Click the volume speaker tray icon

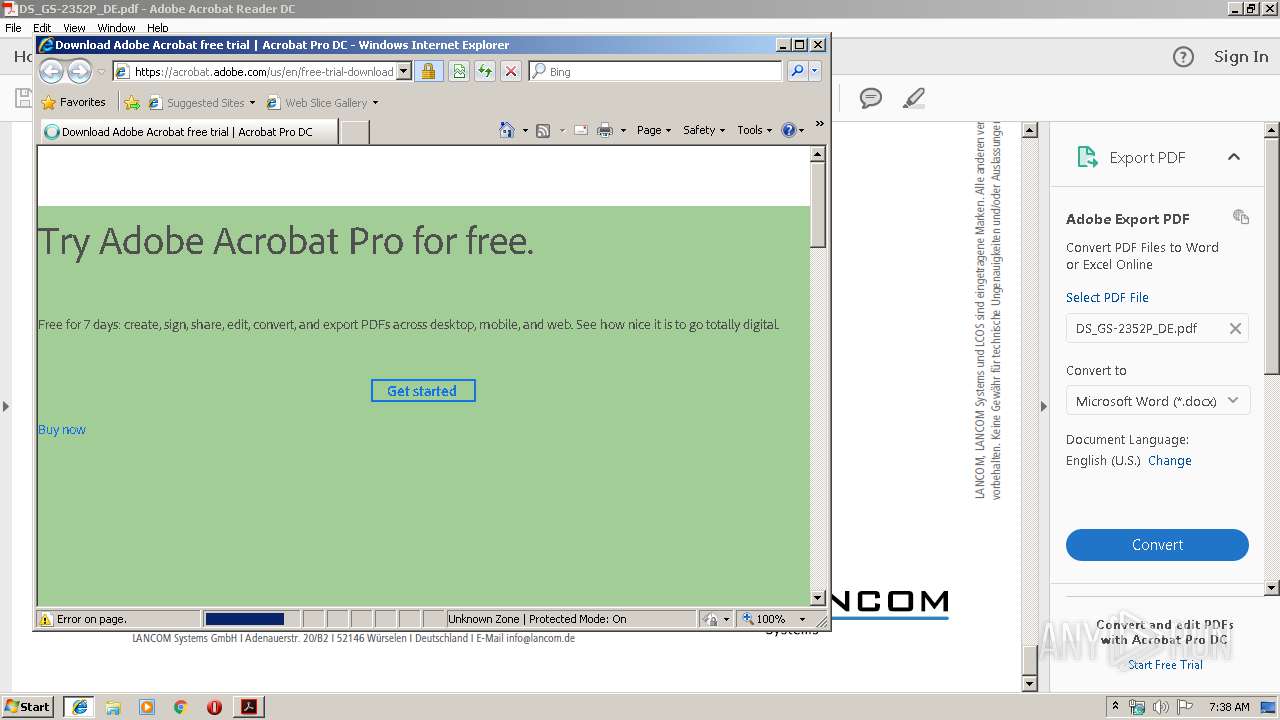[x=1160, y=707]
